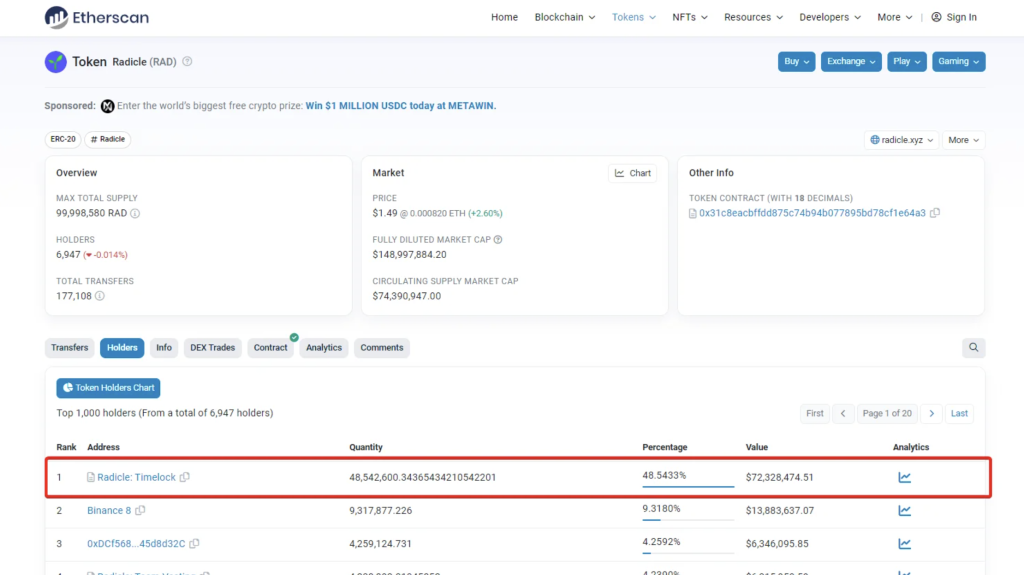The height and width of the screenshot is (575, 1024).
Task: Switch to the Transfers tab
Action: click(x=69, y=348)
